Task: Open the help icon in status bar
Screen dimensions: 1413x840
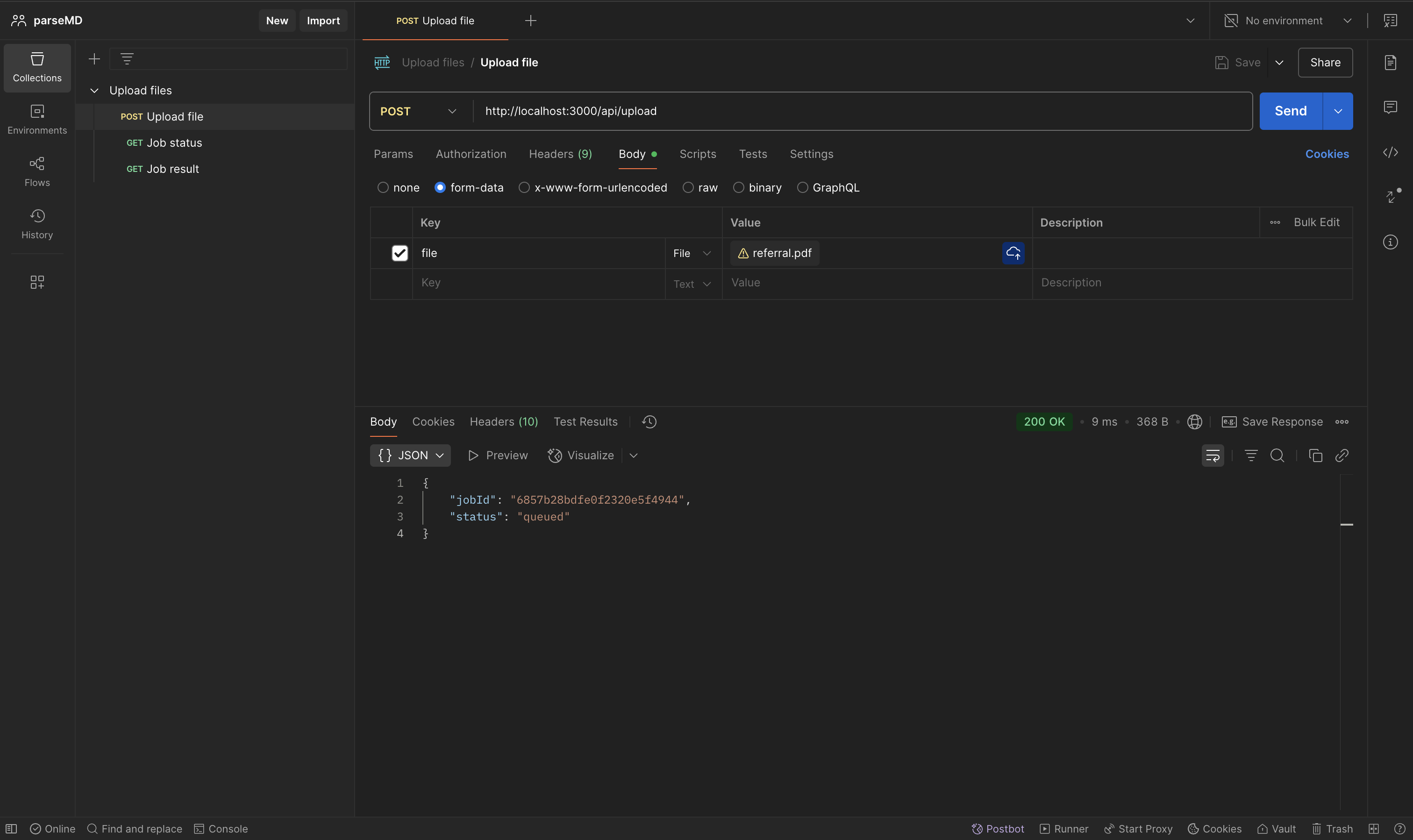Action: pyautogui.click(x=1399, y=829)
